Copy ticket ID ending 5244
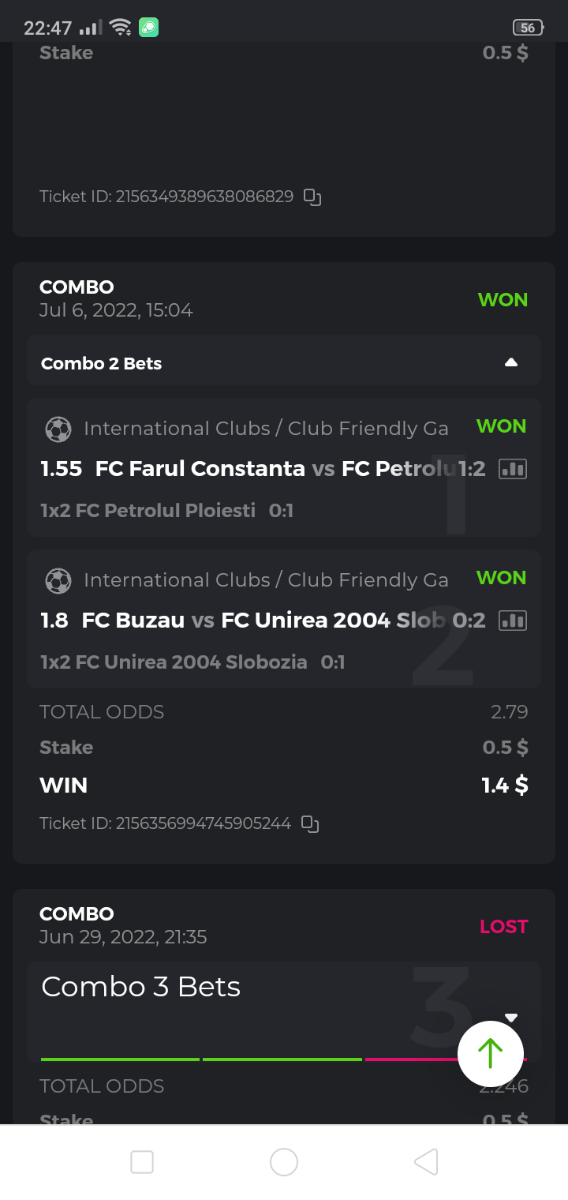Image resolution: width=568 pixels, height=1200 pixels. (x=310, y=824)
